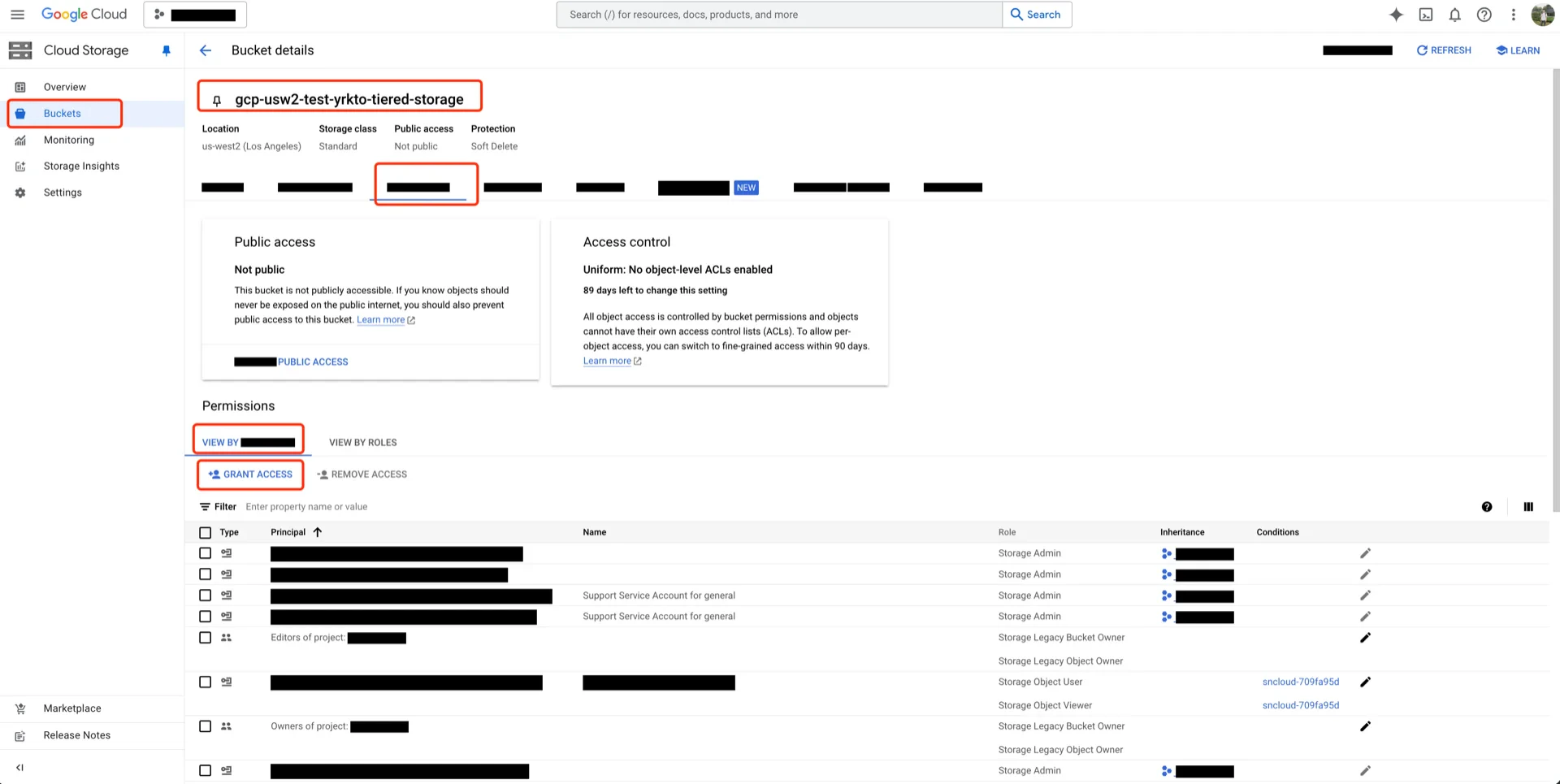This screenshot has height=784, width=1560.
Task: Toggle sort arrow on Principal column
Action: click(318, 532)
